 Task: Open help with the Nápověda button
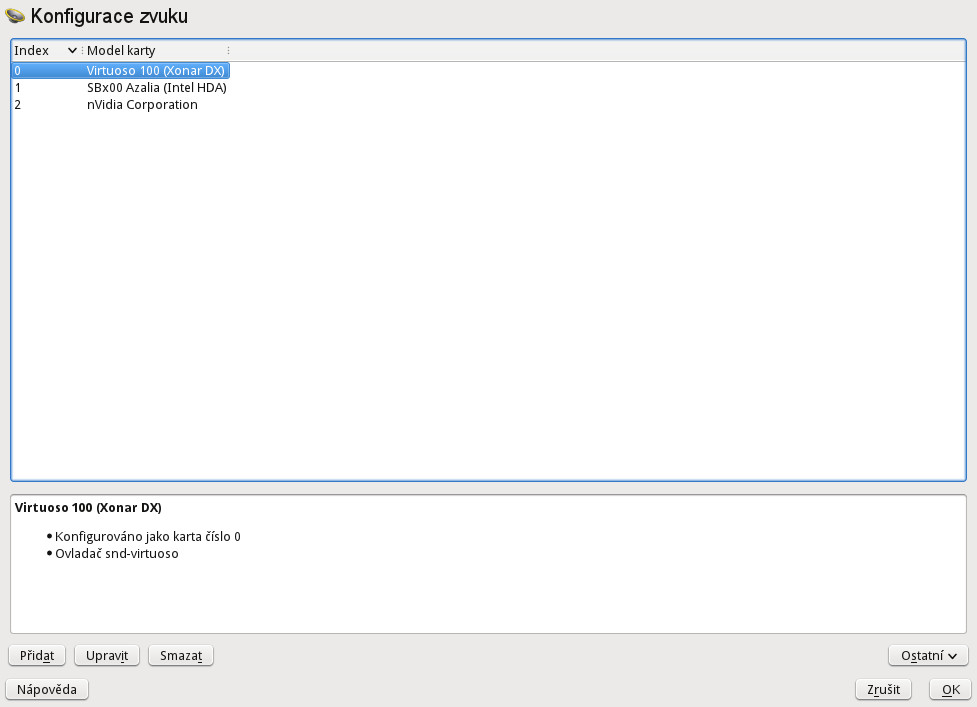(47, 690)
